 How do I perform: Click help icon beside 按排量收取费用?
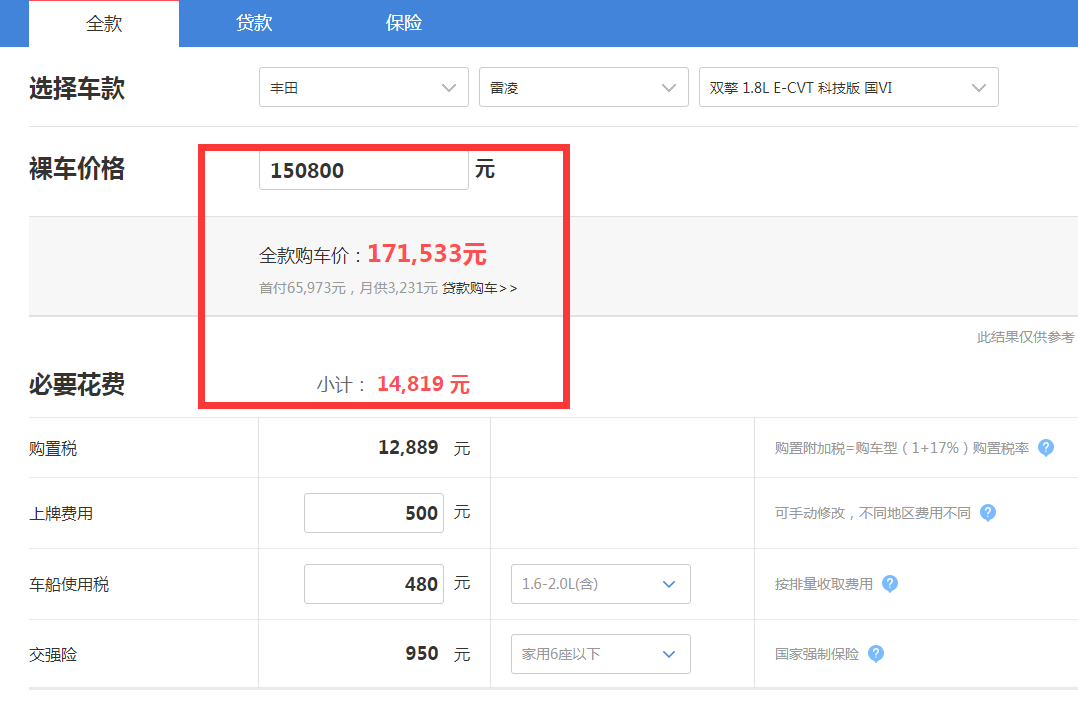click(890, 584)
